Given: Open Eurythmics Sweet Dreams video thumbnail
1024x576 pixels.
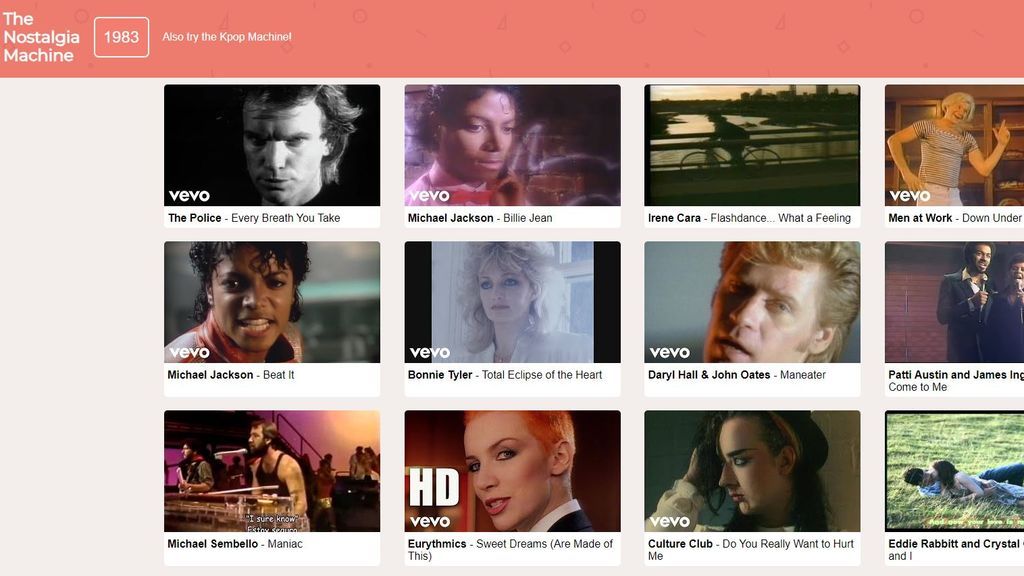Looking at the screenshot, I should pyautogui.click(x=513, y=471).
